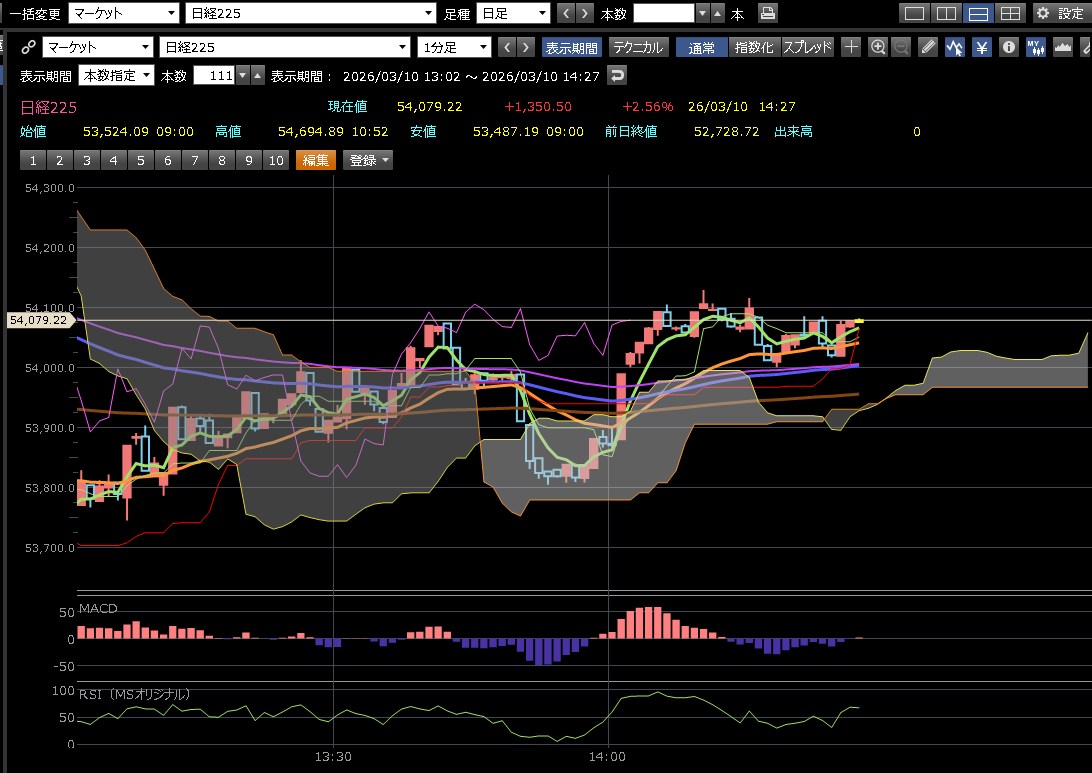Click the print icon in top toolbar

click(767, 13)
